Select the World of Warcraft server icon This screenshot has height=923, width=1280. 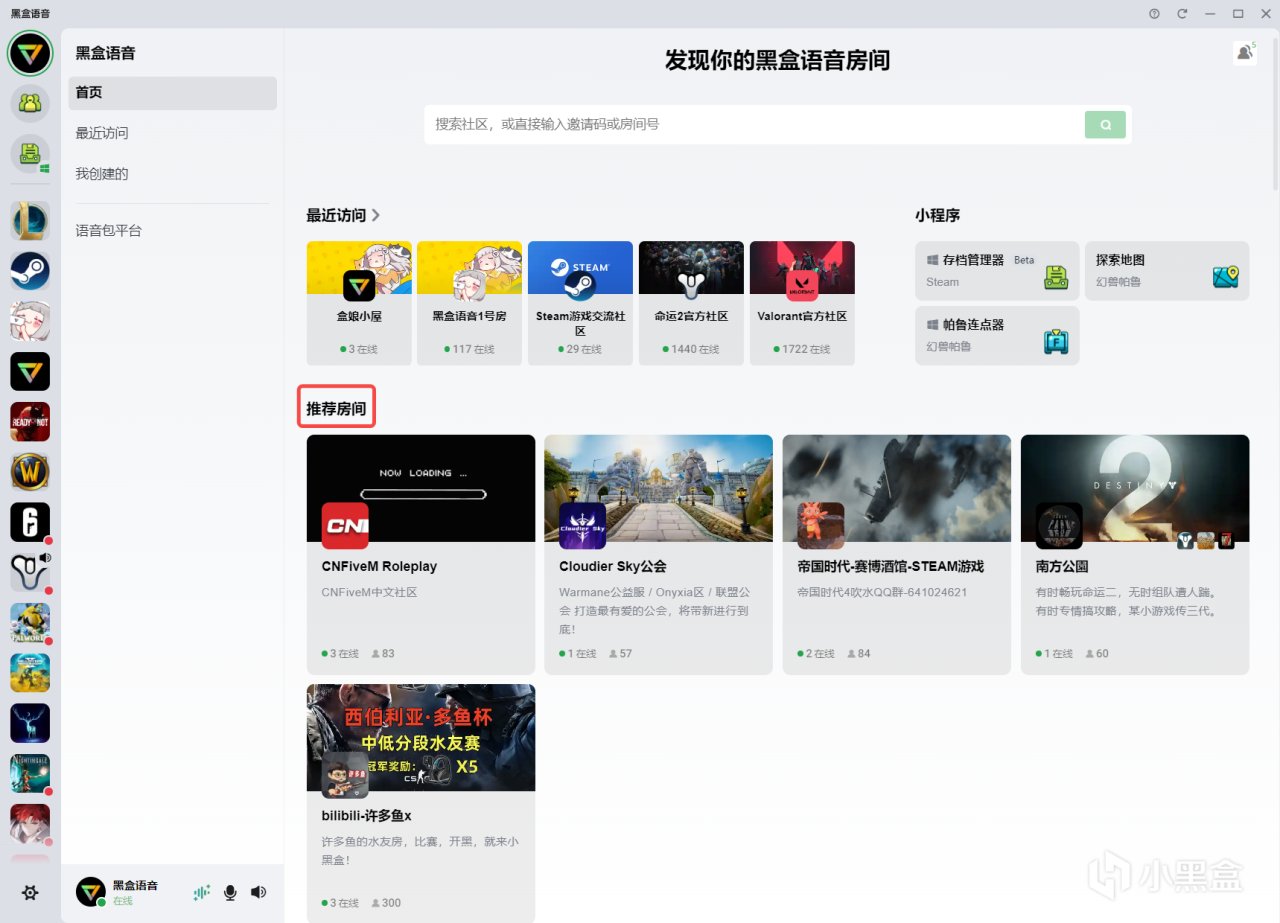coord(30,472)
